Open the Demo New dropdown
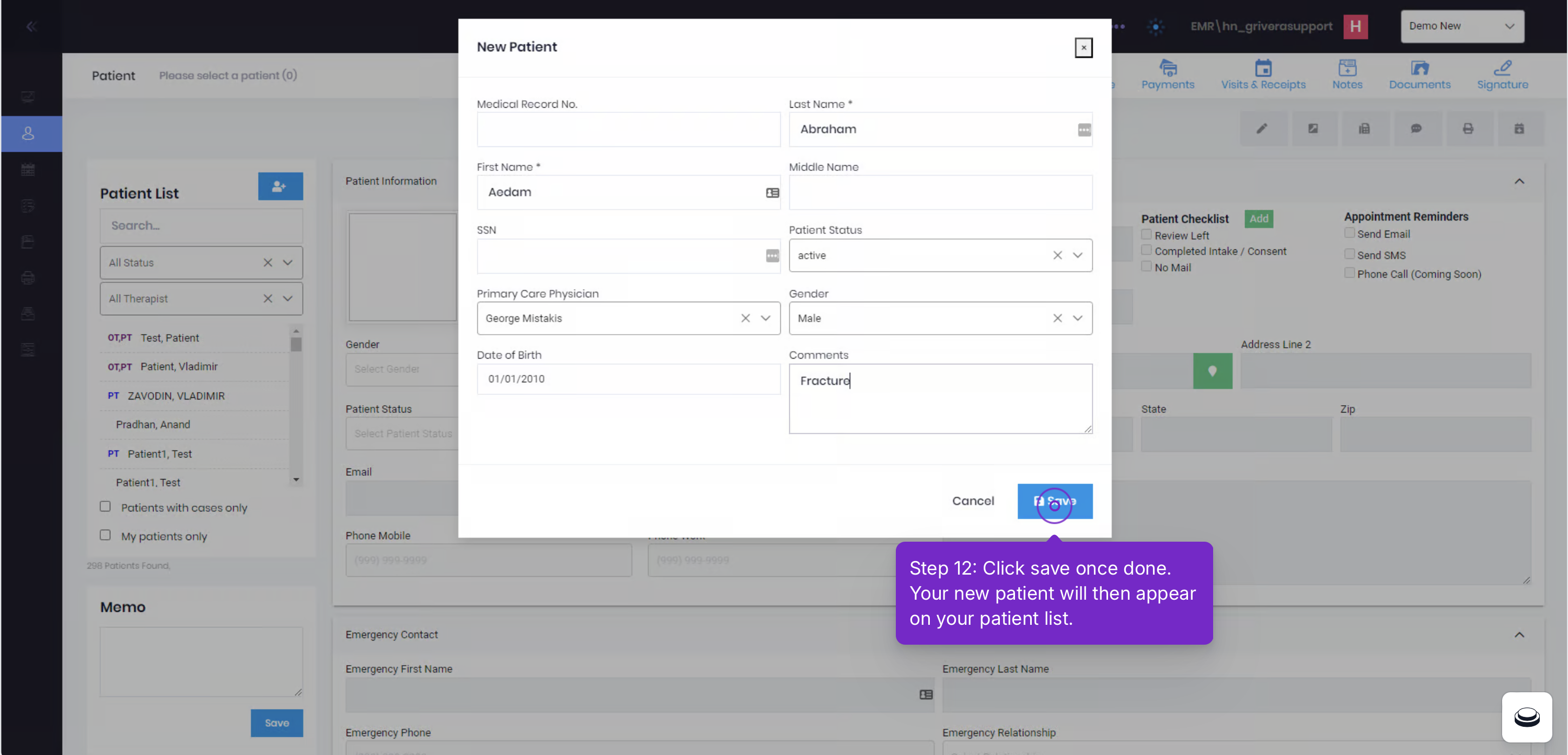Viewport: 1568px width, 755px height. tap(1461, 26)
